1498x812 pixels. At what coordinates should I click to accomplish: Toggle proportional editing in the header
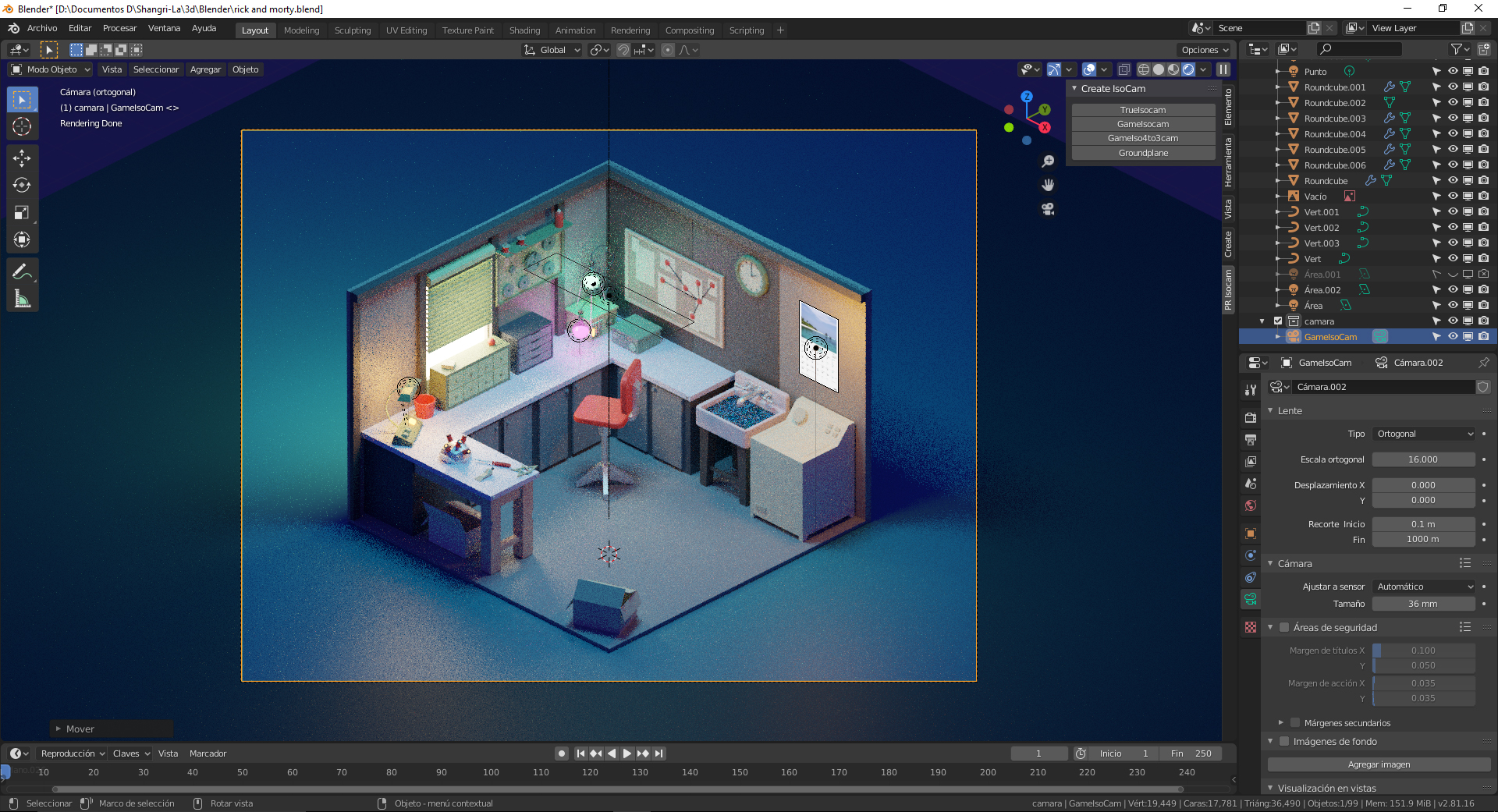pos(668,50)
